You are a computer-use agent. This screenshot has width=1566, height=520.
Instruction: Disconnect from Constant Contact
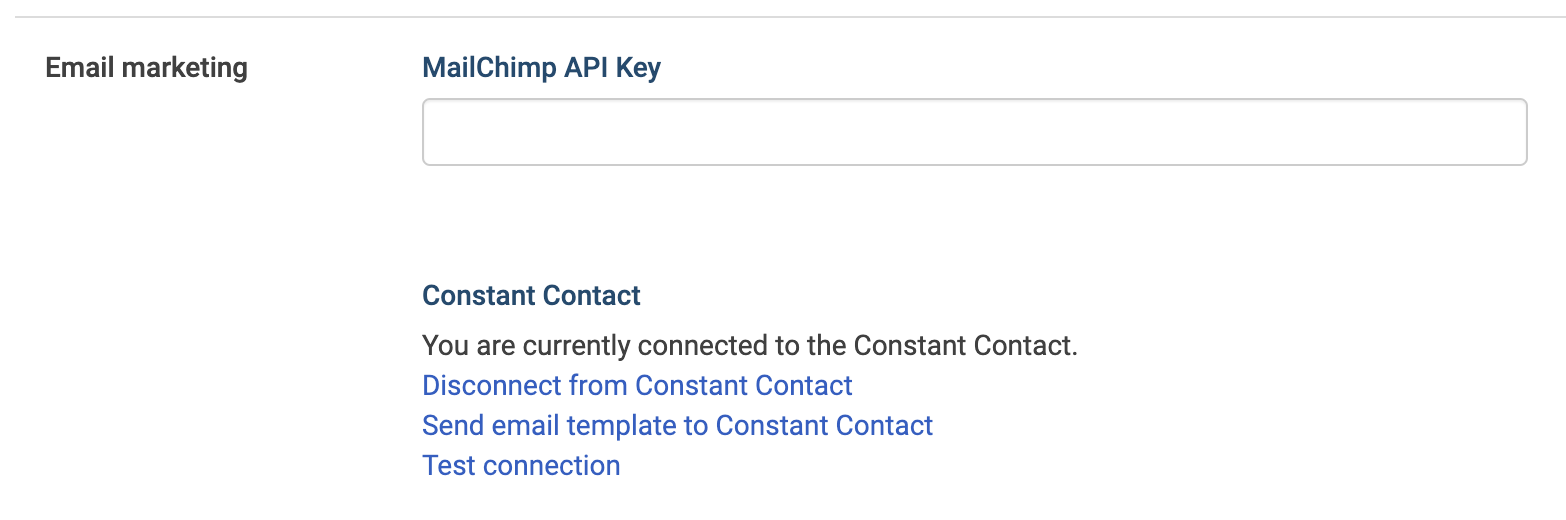637,386
